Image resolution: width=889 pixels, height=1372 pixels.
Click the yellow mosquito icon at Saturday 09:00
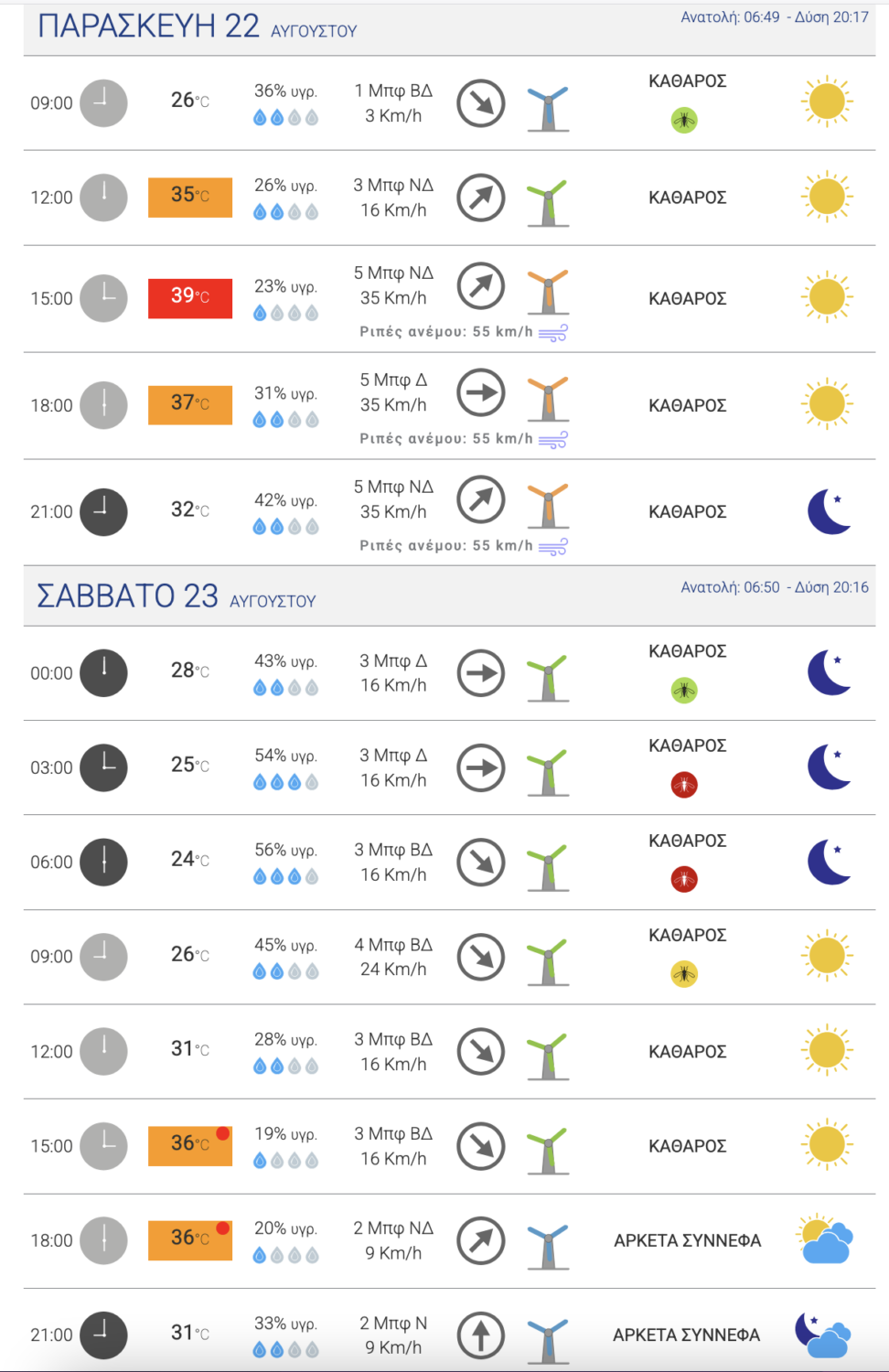(684, 974)
